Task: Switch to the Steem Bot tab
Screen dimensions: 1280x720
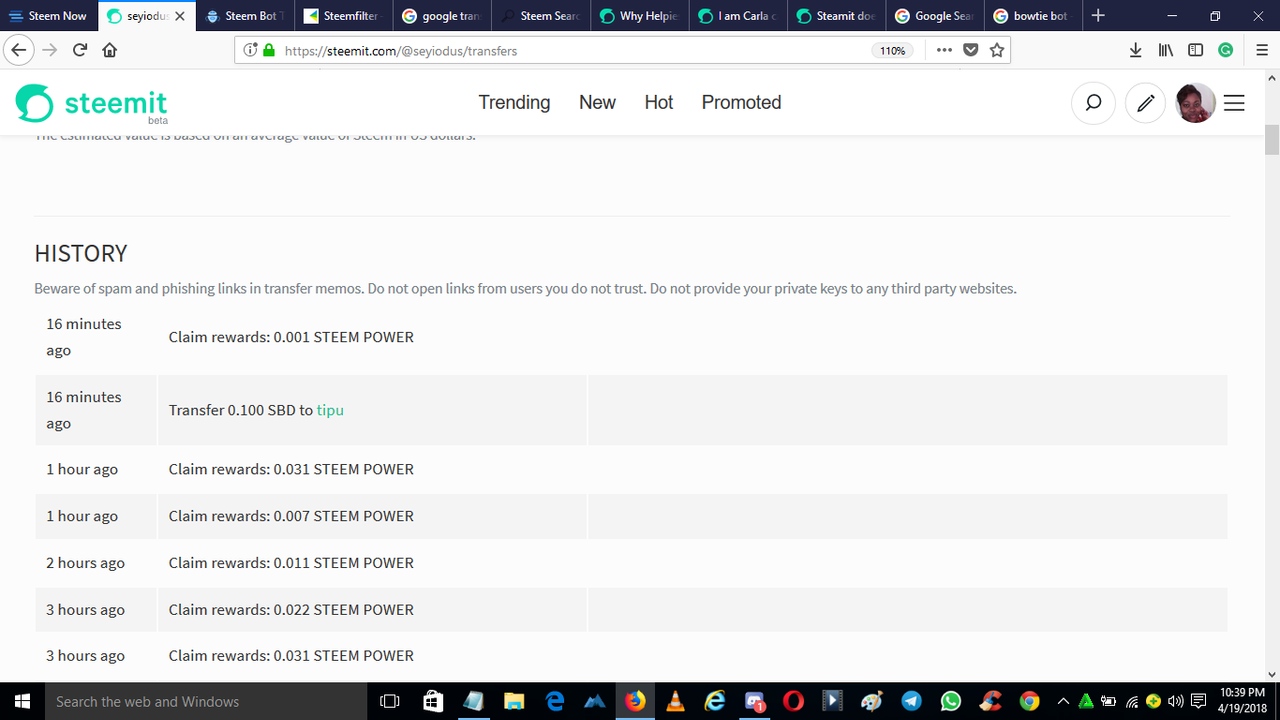Action: [x=245, y=16]
